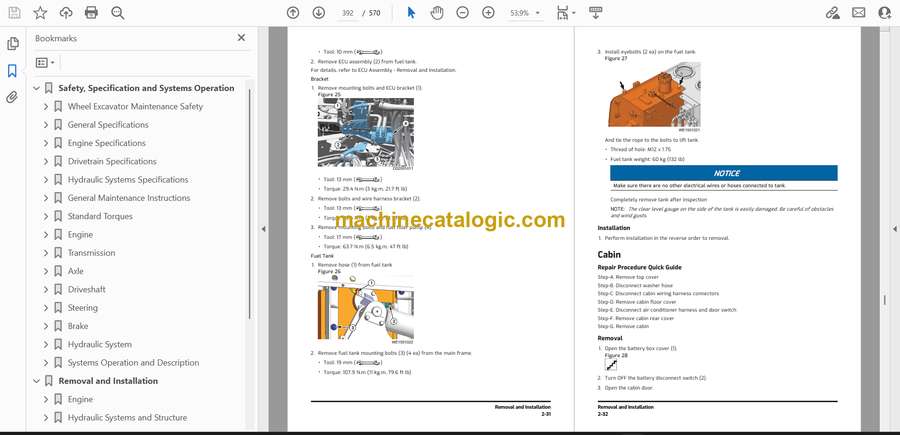
Task: Select the Steering bookmark
Action: coord(83,308)
